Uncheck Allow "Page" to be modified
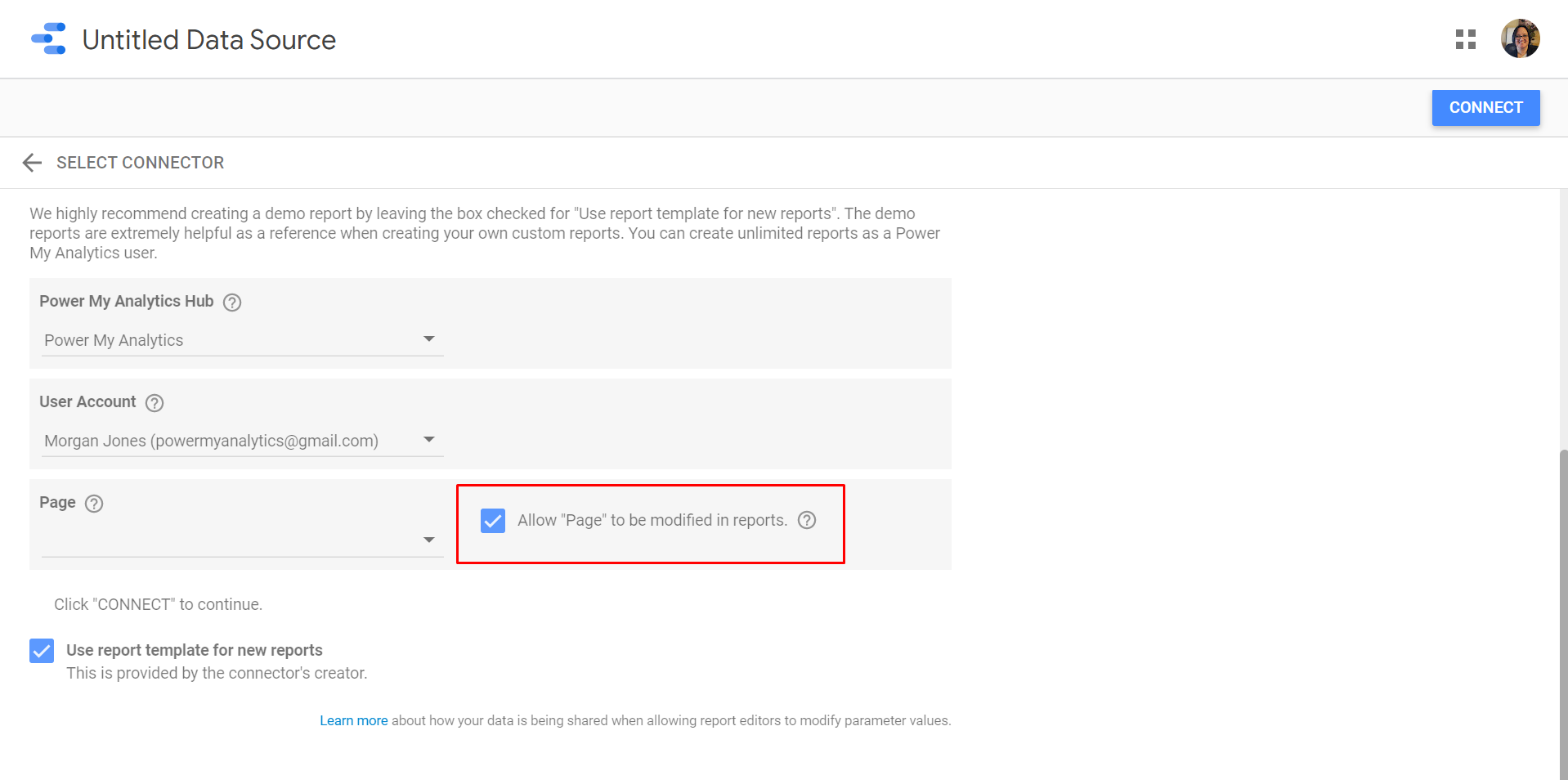 coord(493,521)
